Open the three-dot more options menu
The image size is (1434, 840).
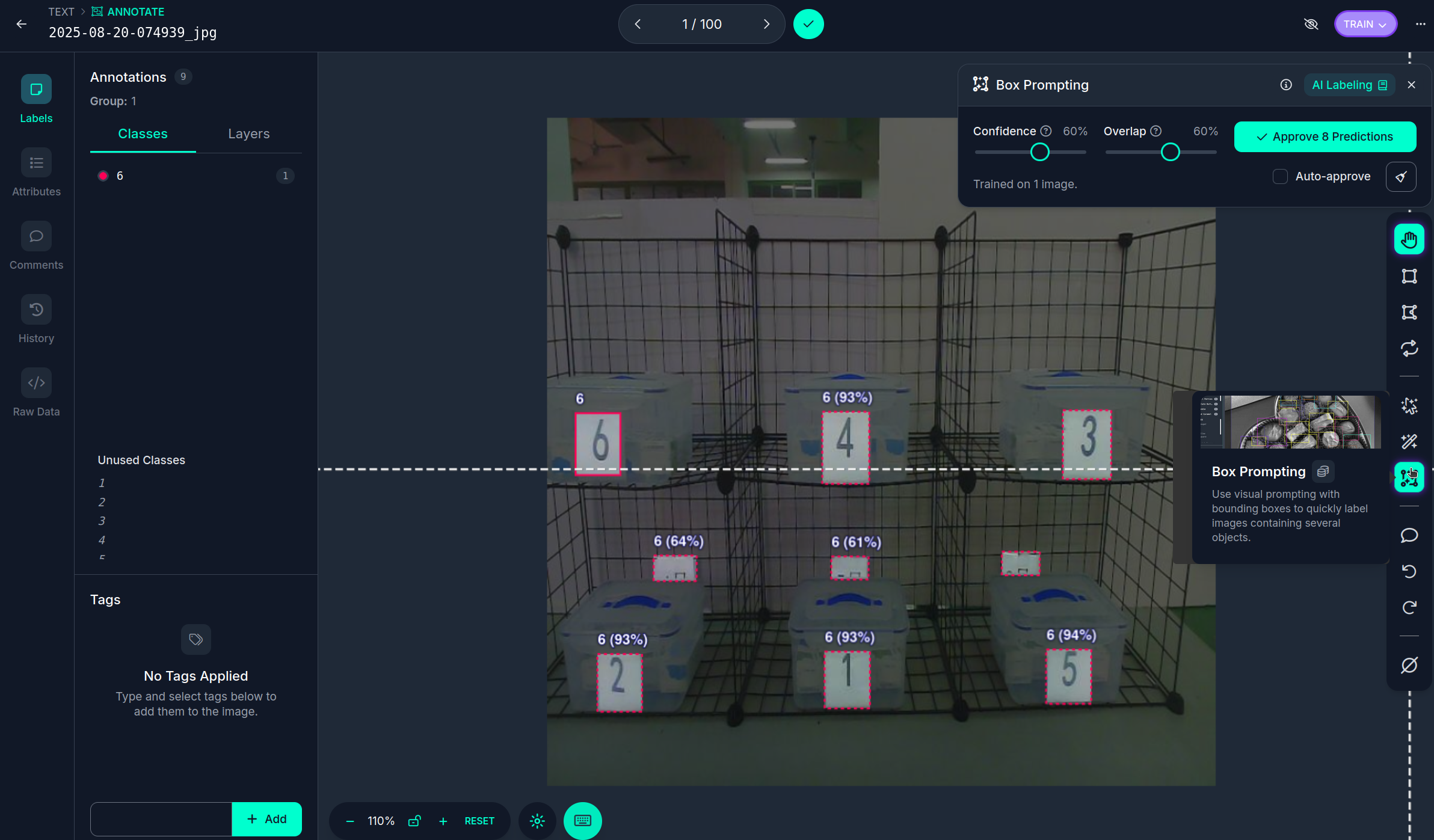click(1420, 24)
